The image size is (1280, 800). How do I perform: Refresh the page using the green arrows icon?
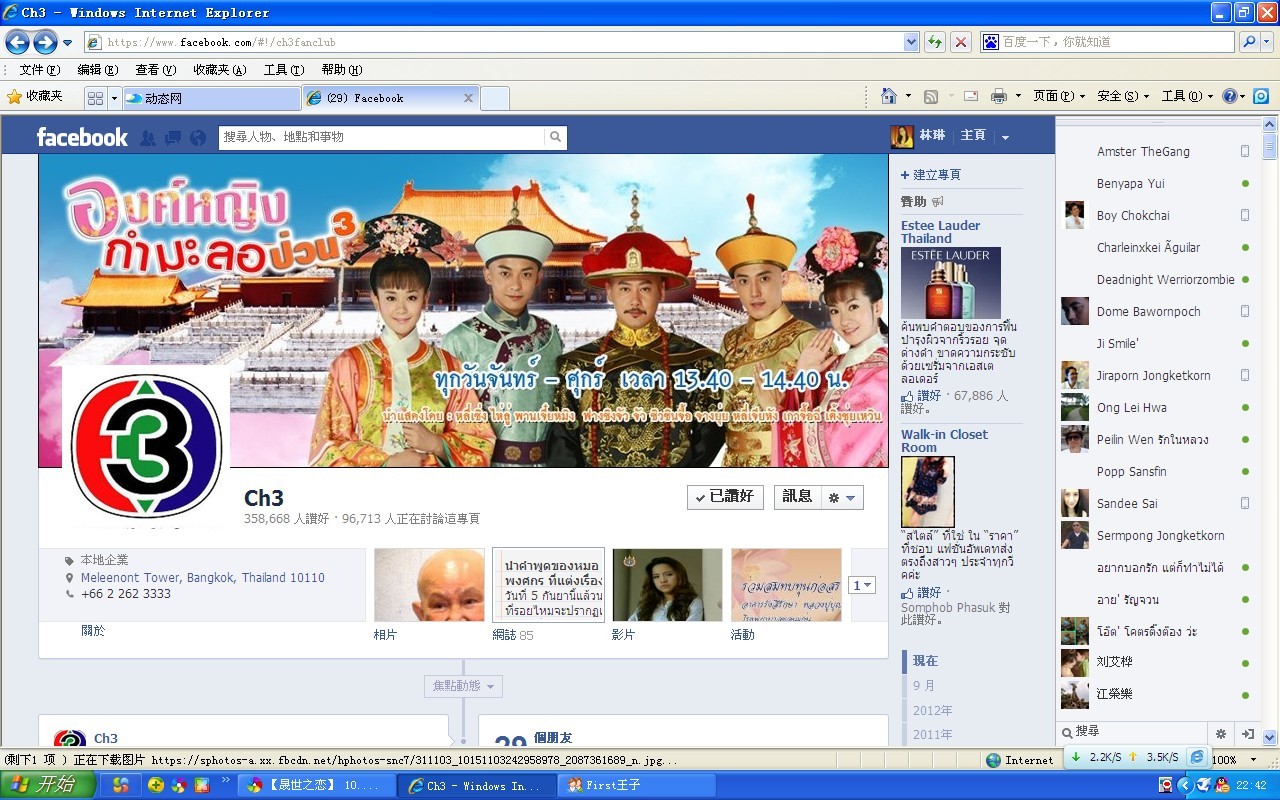coord(935,42)
